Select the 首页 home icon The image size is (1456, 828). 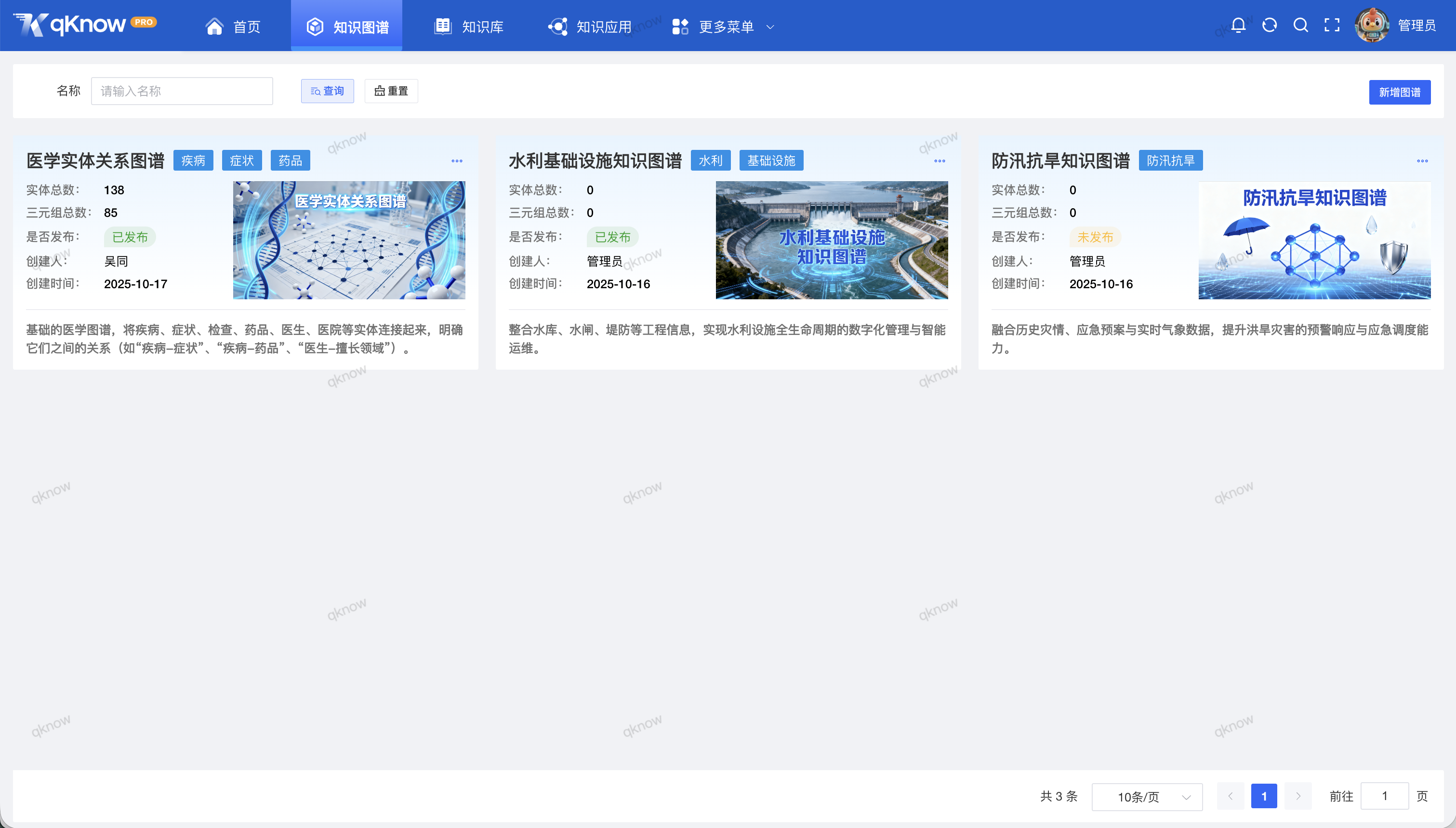[215, 26]
